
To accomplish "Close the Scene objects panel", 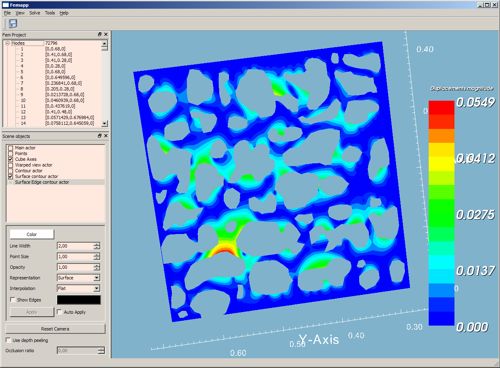I will (106, 136).
